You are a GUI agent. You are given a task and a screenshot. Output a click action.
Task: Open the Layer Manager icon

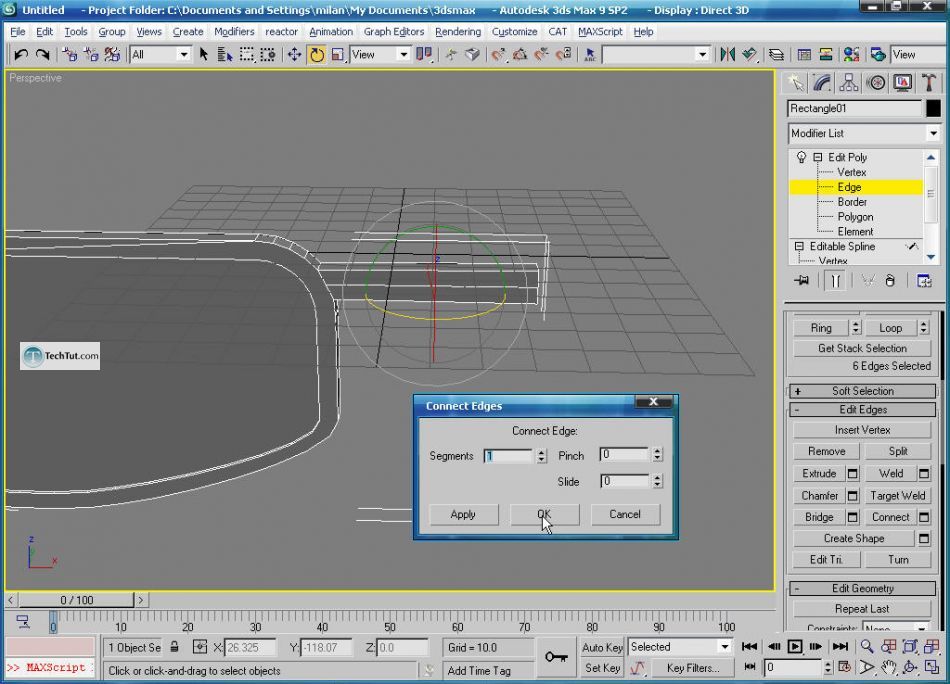pos(776,55)
